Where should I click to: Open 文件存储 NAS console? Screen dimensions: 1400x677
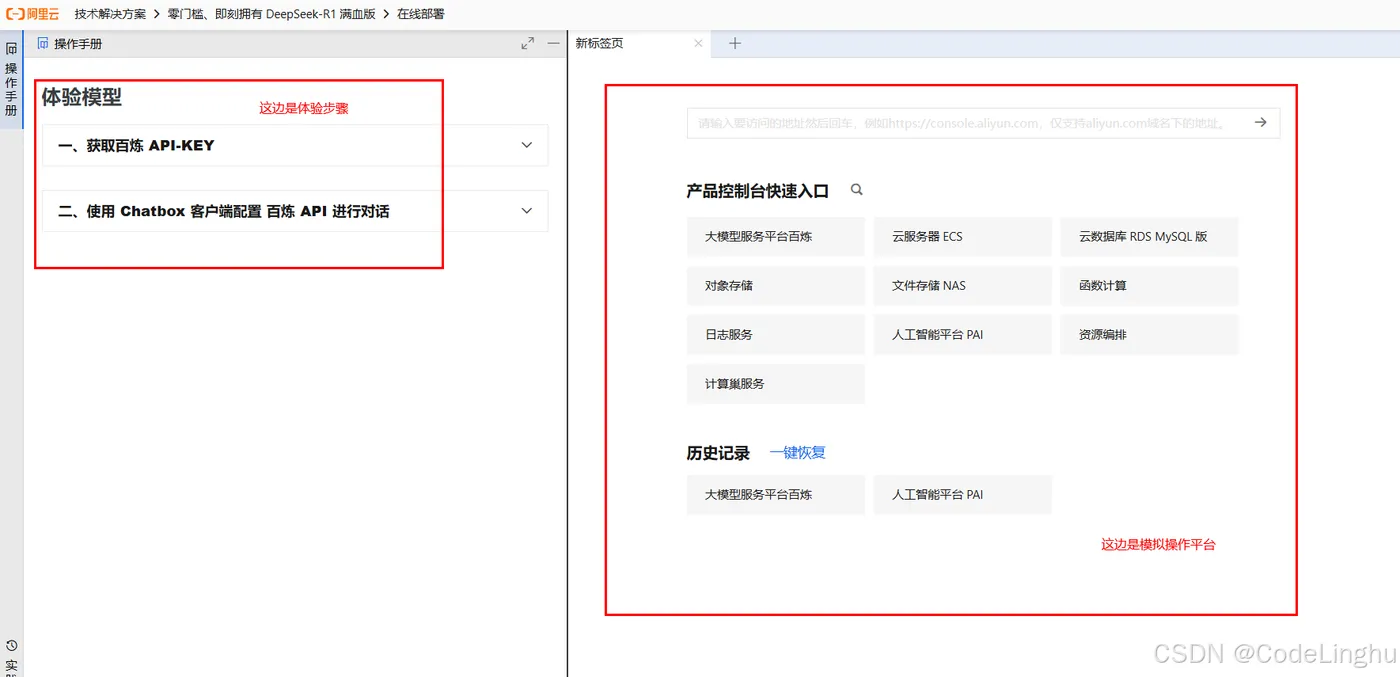coord(963,286)
